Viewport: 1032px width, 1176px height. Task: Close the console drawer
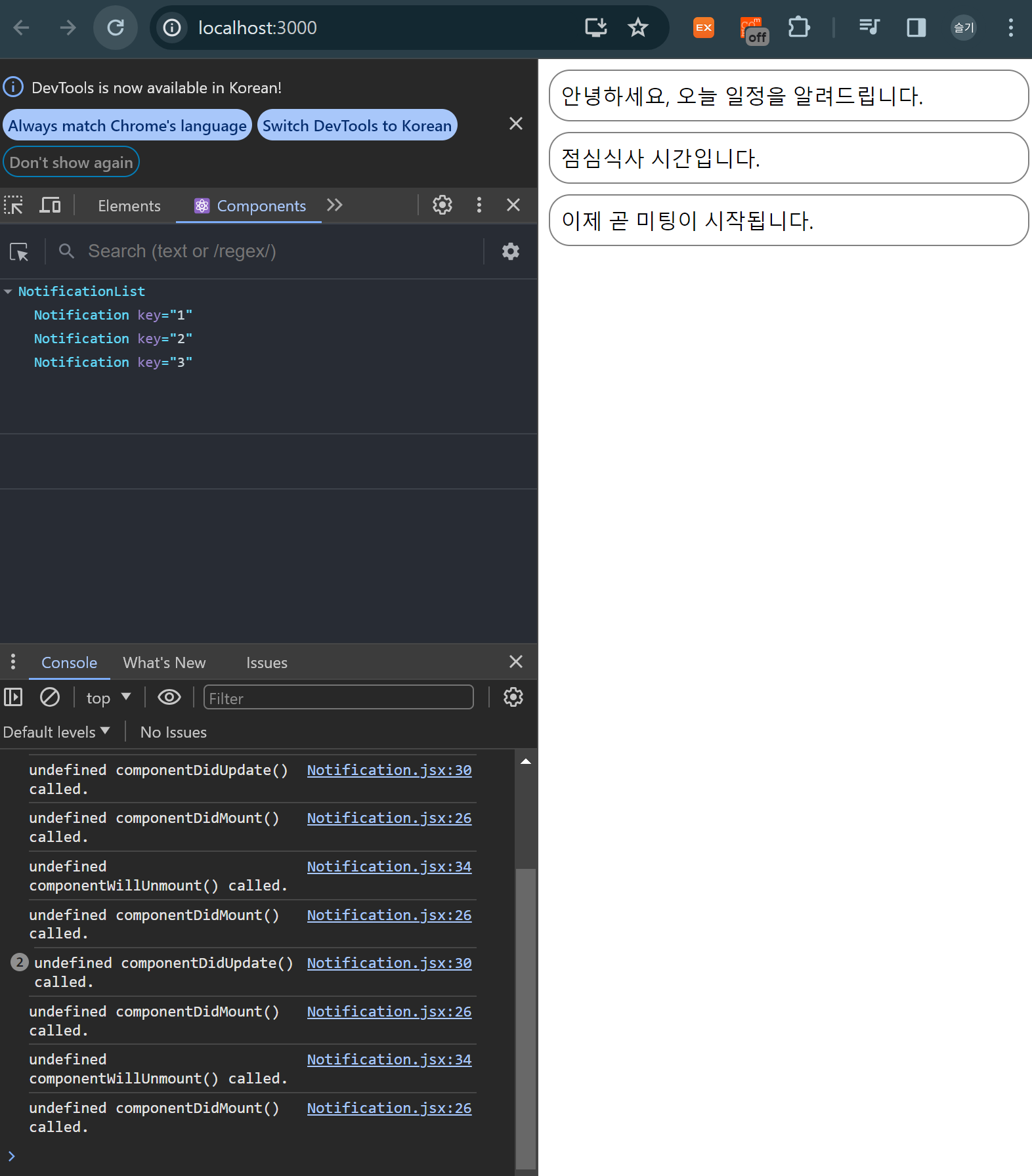(516, 661)
